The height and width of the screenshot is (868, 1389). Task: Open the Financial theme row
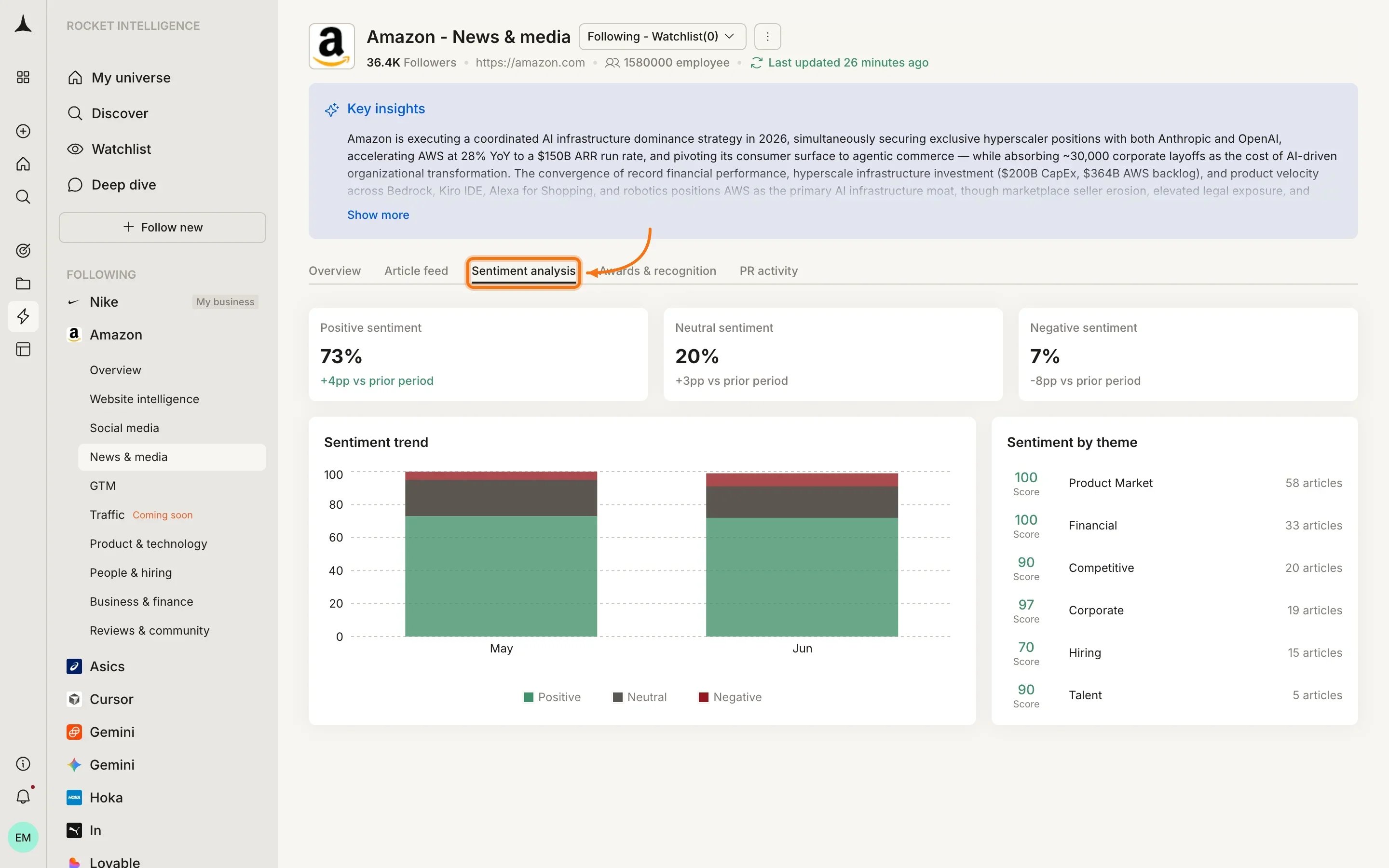[1174, 526]
